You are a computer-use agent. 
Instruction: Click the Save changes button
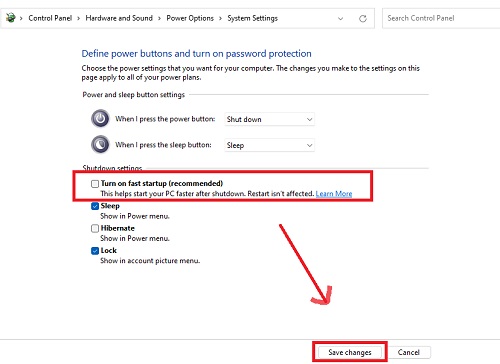350,352
